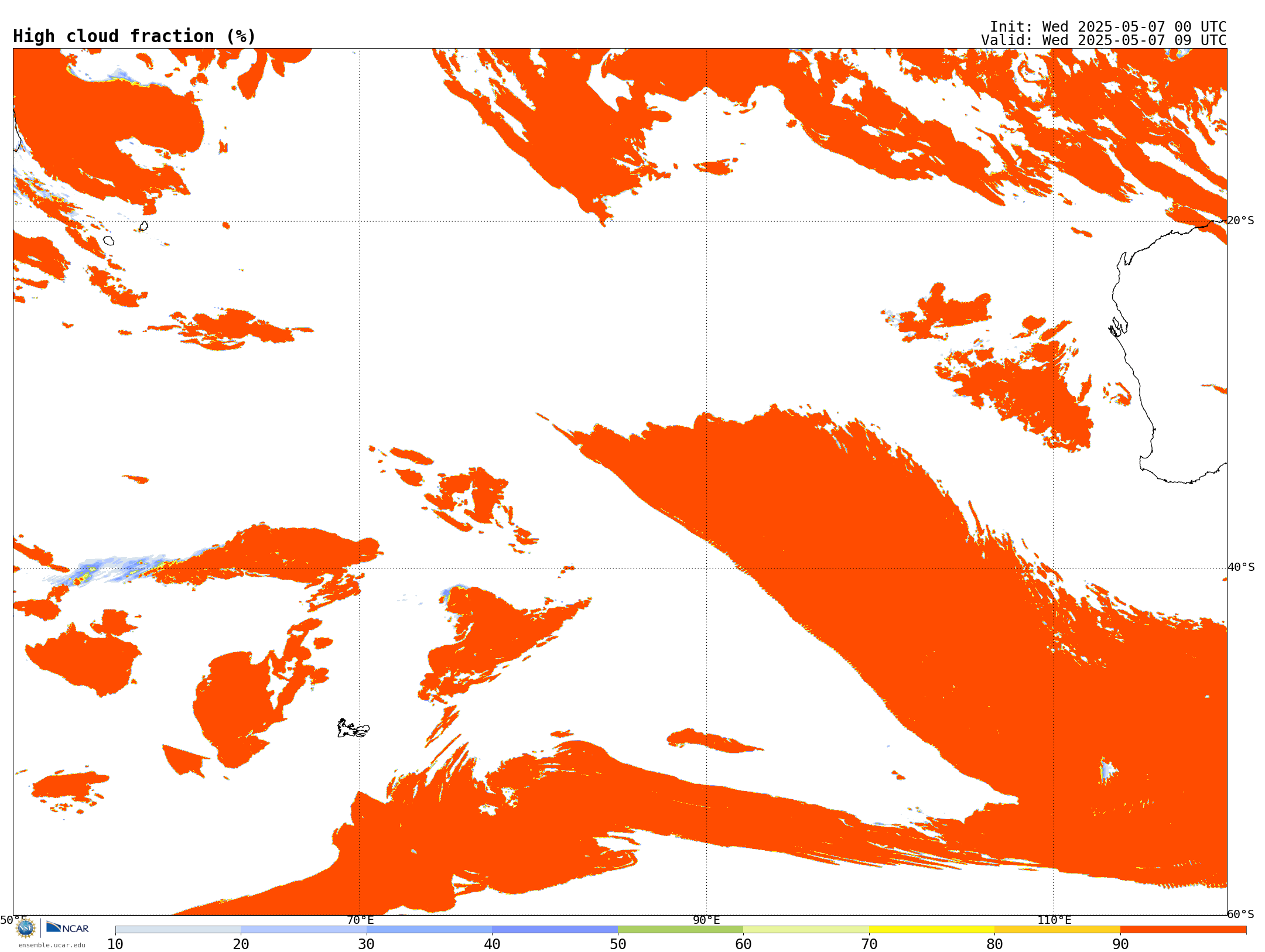This screenshot has height=952, width=1265.
Task: Click the NSF logo icon
Action: click(26, 928)
